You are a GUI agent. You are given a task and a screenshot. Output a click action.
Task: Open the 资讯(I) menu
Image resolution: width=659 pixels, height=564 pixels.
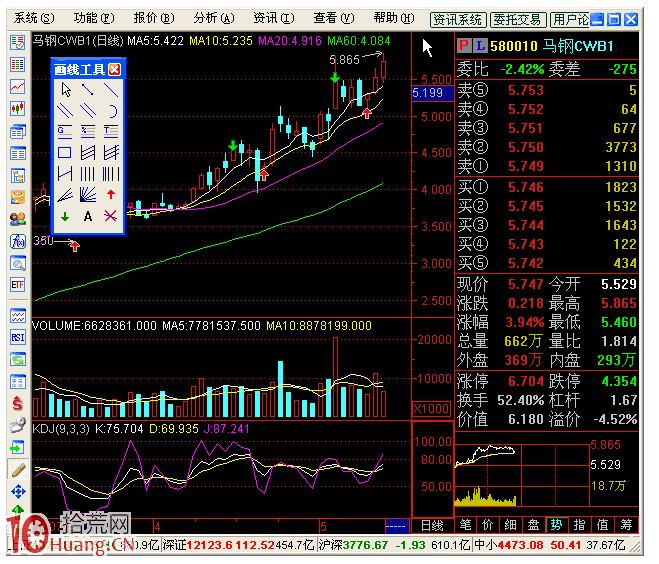coord(274,18)
